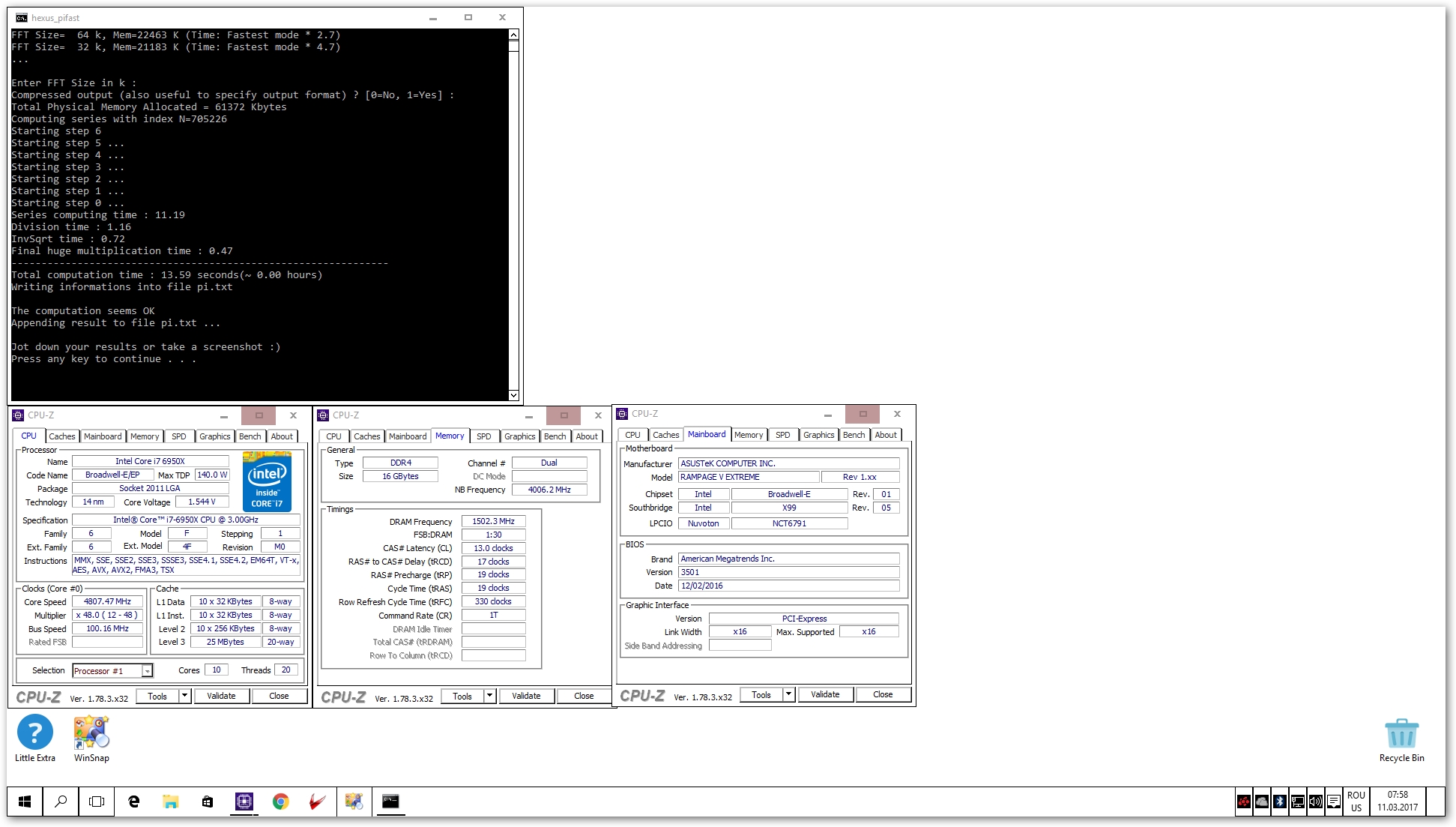Launch Microsoft Edge from the taskbar
1456x827 pixels.
click(134, 802)
